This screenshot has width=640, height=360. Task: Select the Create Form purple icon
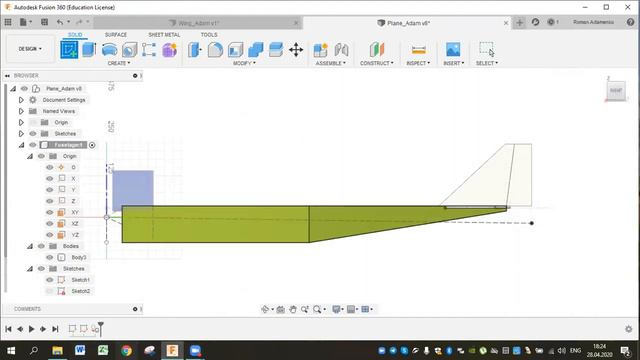pyautogui.click(x=169, y=50)
